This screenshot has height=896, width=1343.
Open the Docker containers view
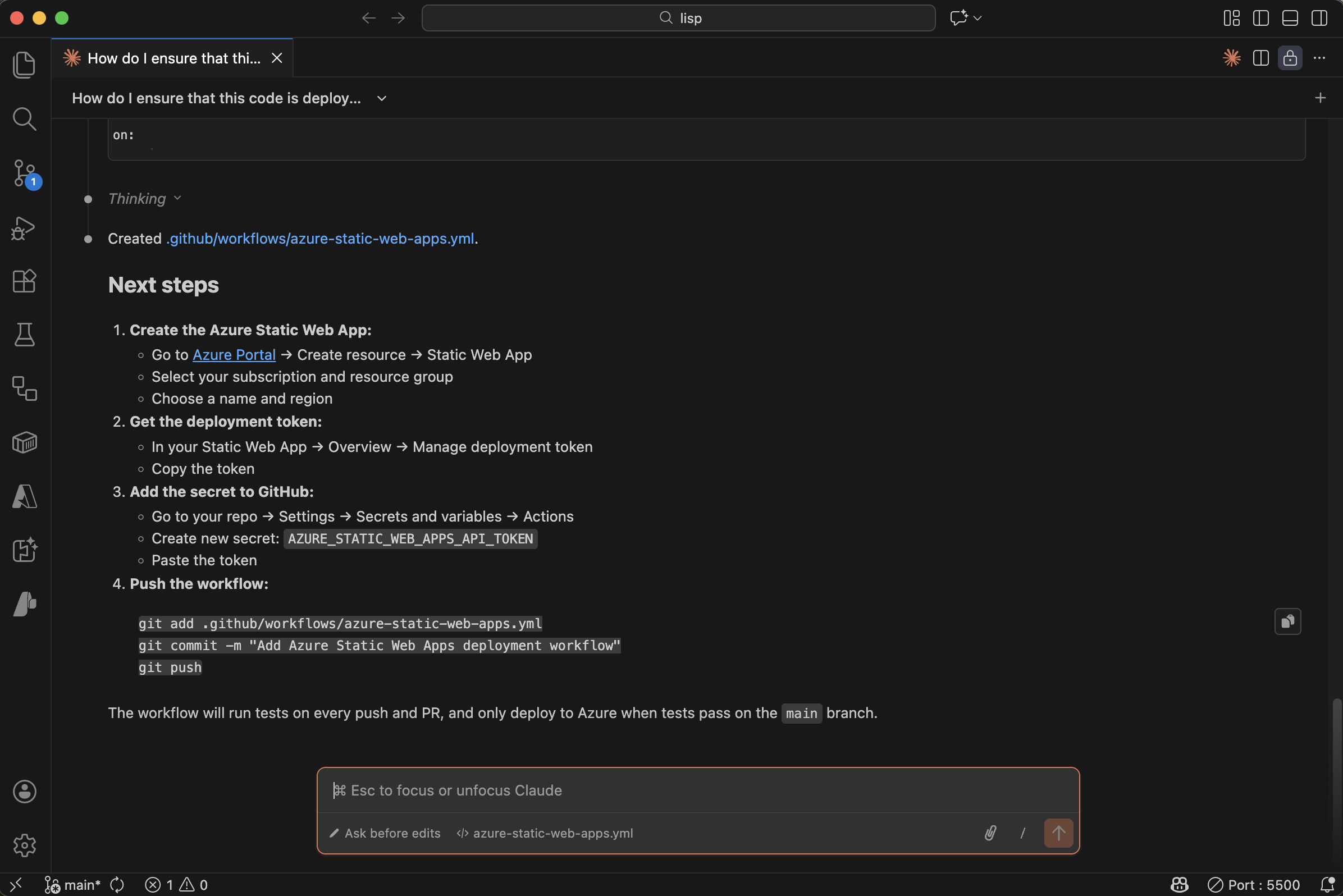25,442
